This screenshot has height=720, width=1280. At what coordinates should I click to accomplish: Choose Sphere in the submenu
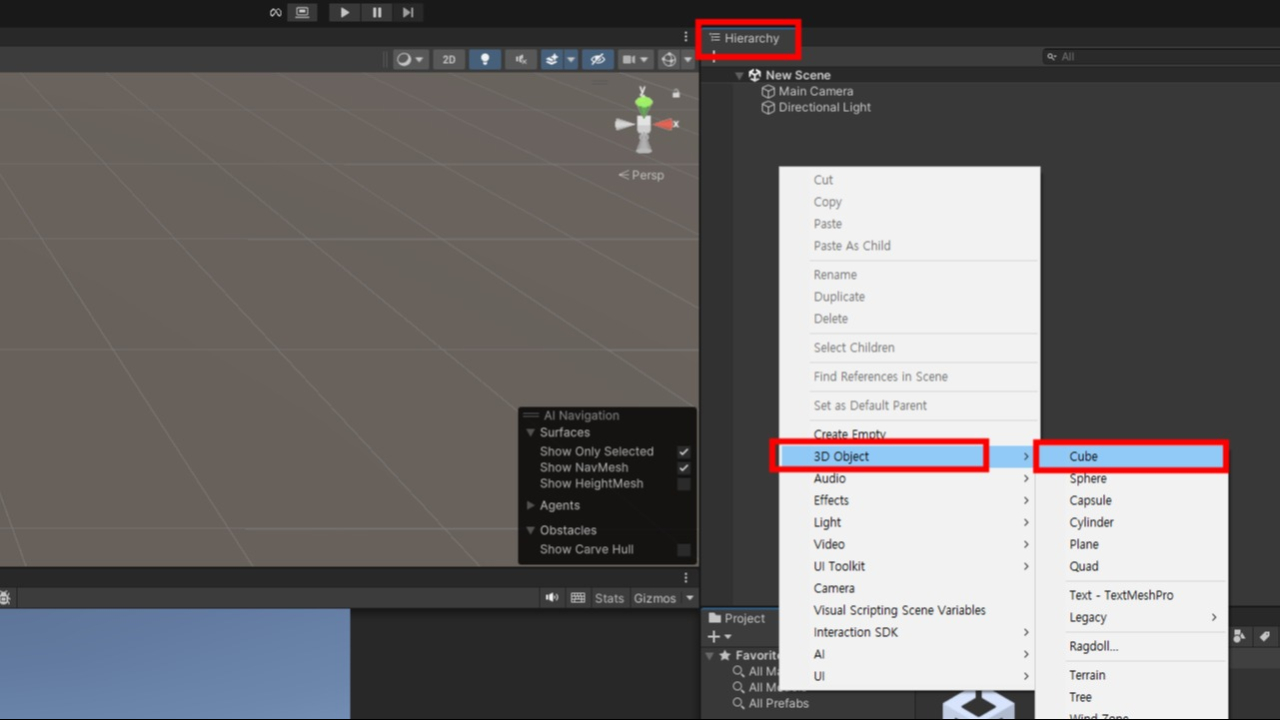pos(1088,479)
